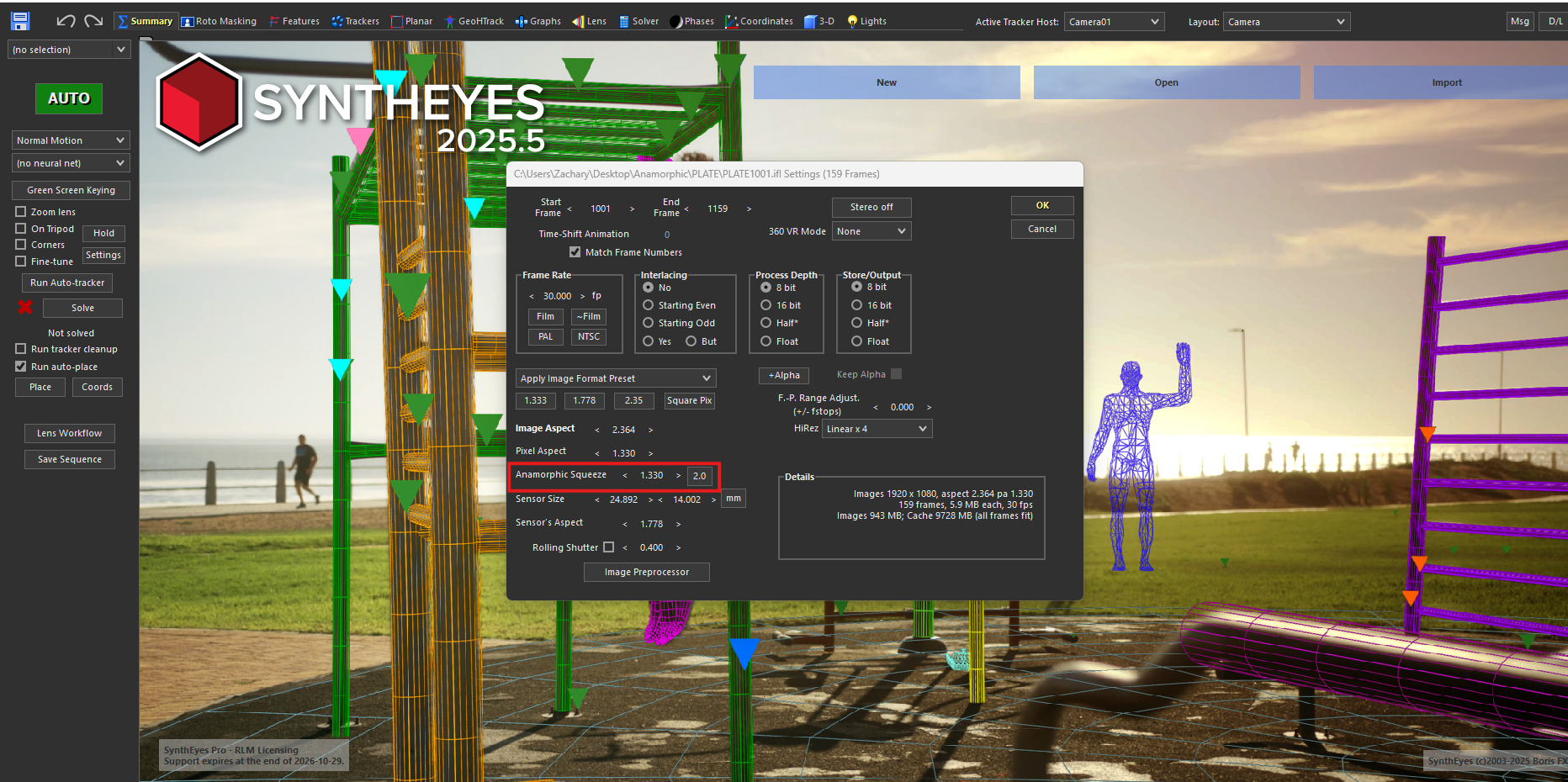Enable Rolling Shutter checkbox
This screenshot has height=782, width=1568.
pos(608,547)
